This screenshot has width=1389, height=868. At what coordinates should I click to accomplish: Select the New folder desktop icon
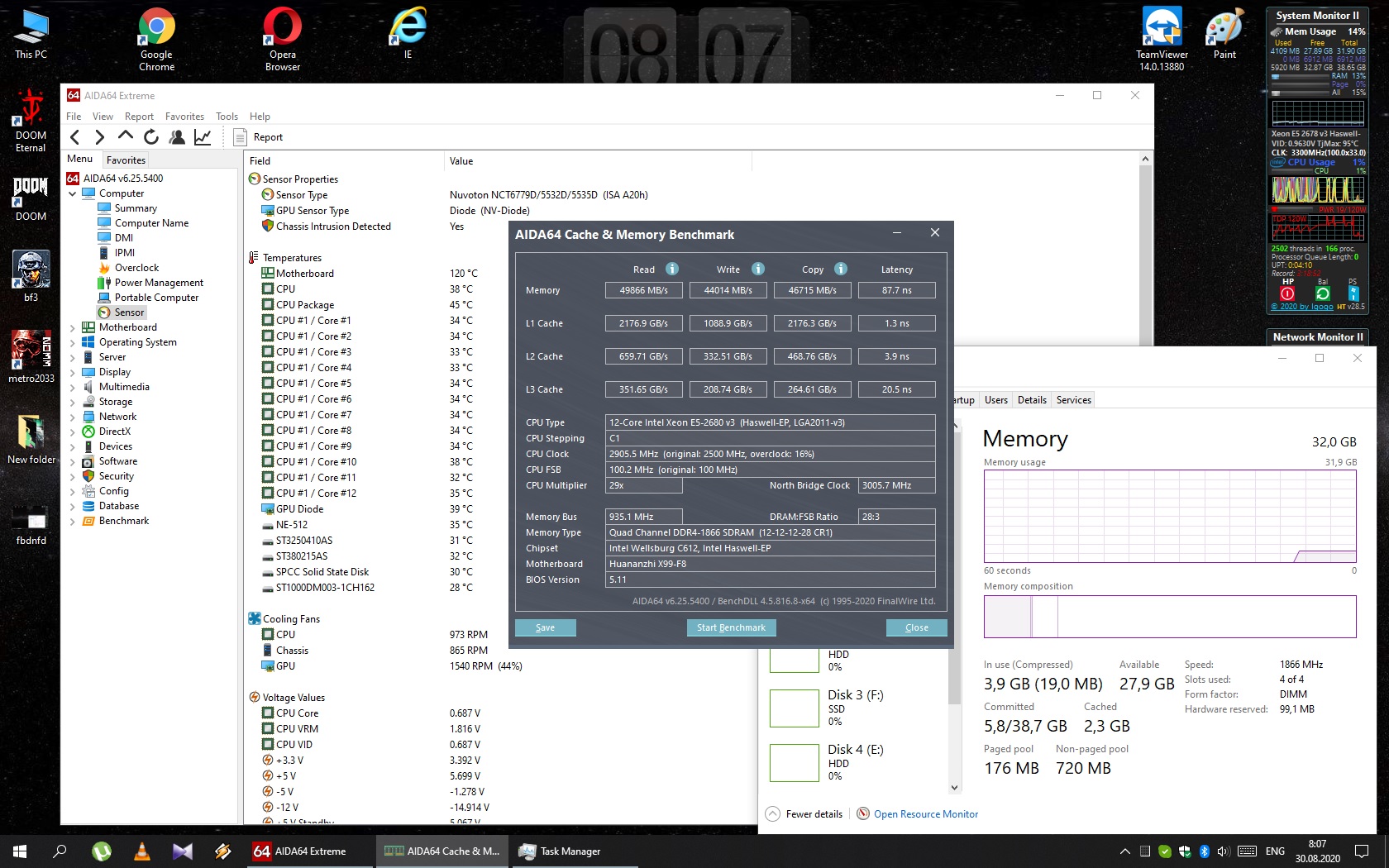pos(31,438)
